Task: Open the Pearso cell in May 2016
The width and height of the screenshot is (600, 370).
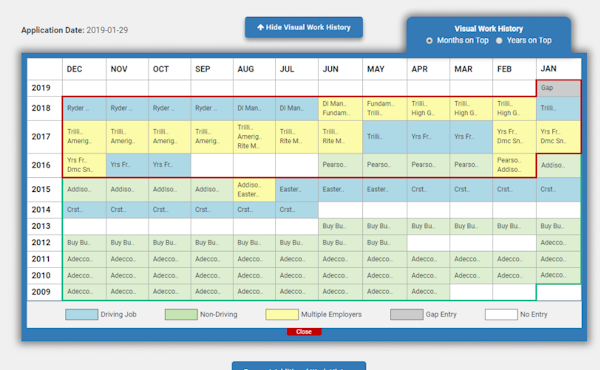Action: (x=385, y=165)
